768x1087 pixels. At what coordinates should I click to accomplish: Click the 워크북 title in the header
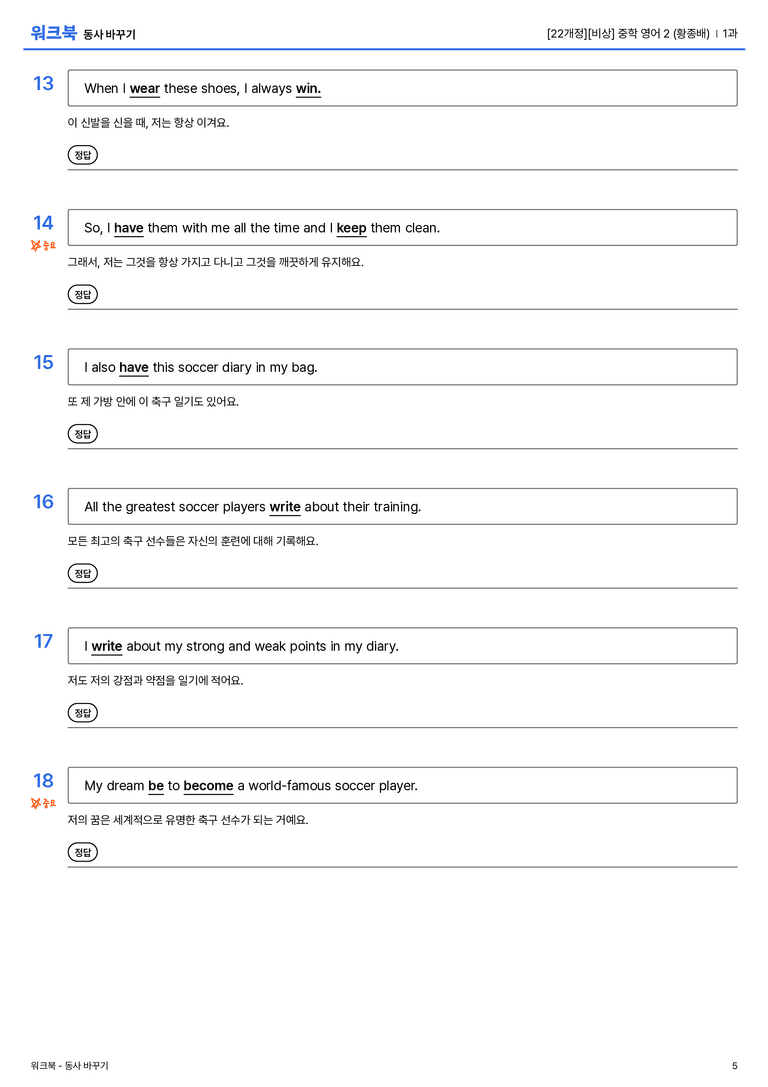tap(53, 32)
